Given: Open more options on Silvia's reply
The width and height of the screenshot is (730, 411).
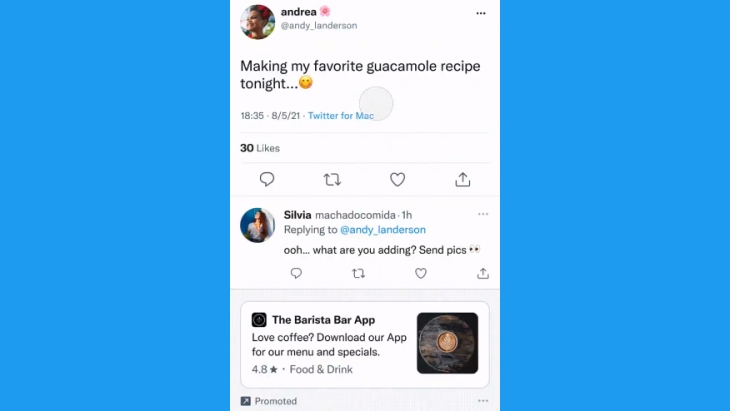Looking at the screenshot, I should pos(483,214).
